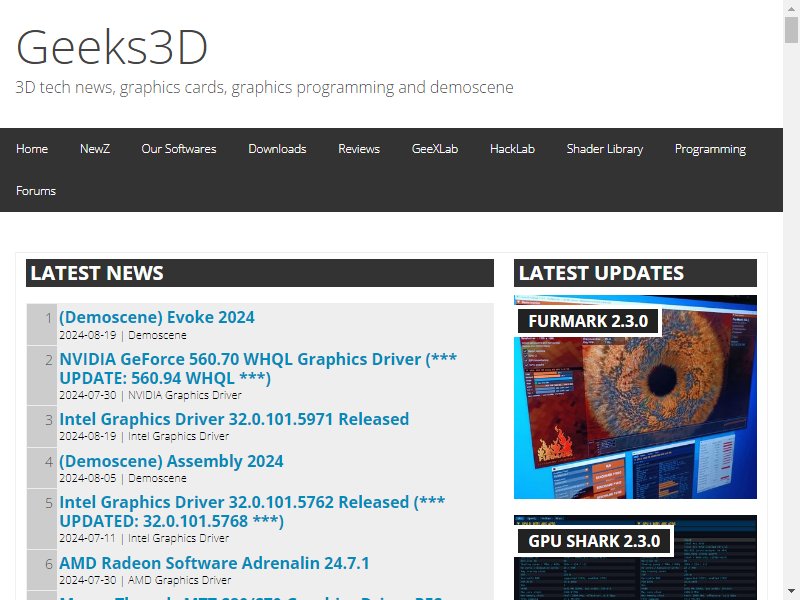800x600 pixels.
Task: Click the 2024-07-30 NVIDIA Graphics Driver line
Action: 151,395
